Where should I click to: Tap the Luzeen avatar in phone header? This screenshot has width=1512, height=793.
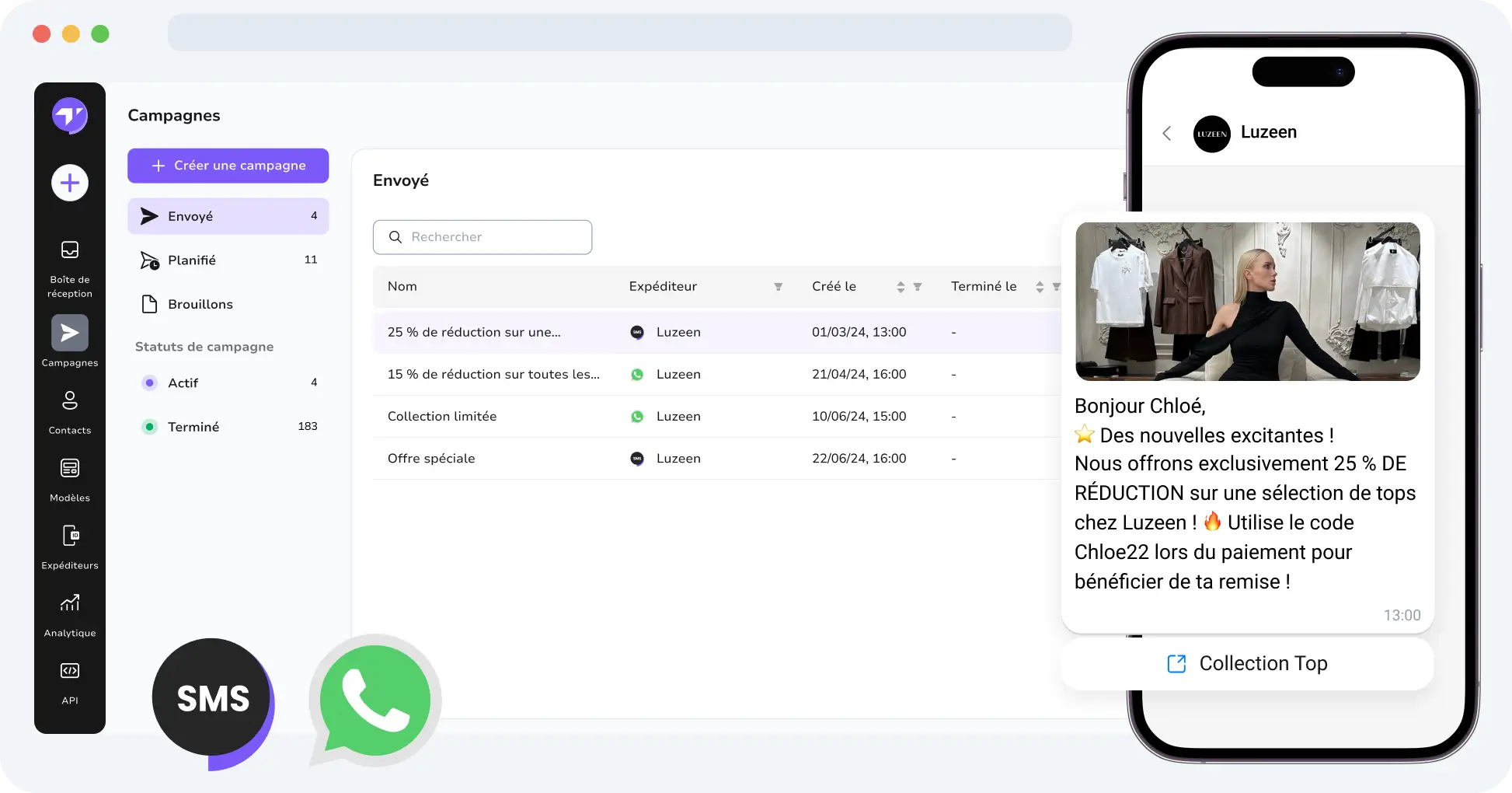pyautogui.click(x=1212, y=134)
